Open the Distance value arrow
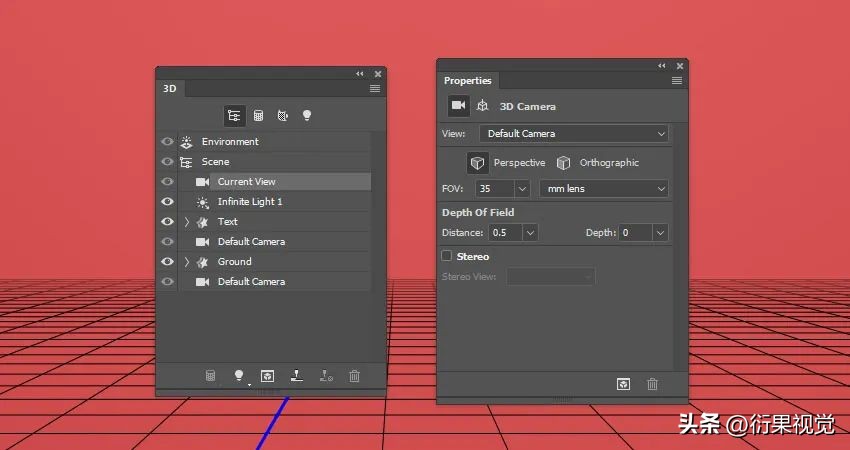The image size is (850, 450). 530,233
